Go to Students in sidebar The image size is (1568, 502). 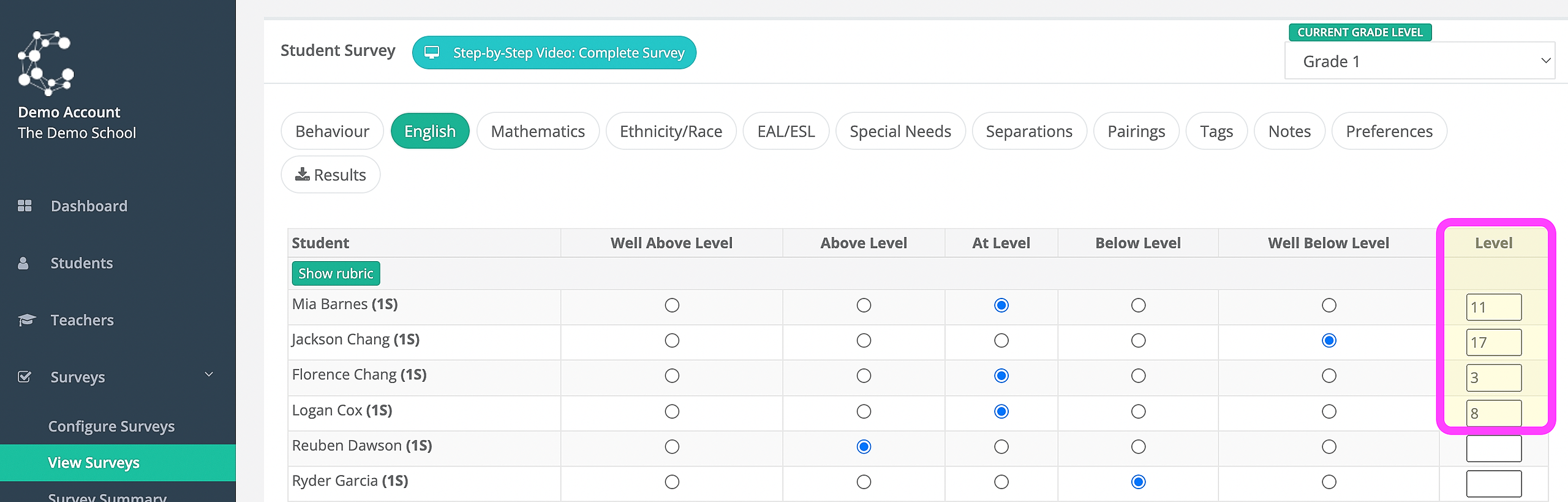(81, 263)
